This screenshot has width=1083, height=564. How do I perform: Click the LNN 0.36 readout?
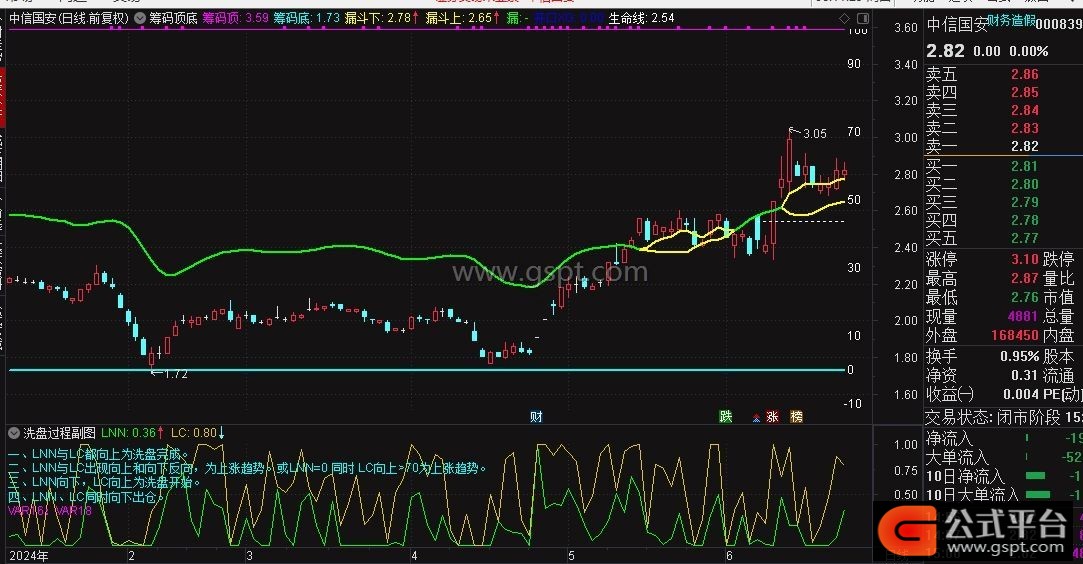(x=133, y=433)
